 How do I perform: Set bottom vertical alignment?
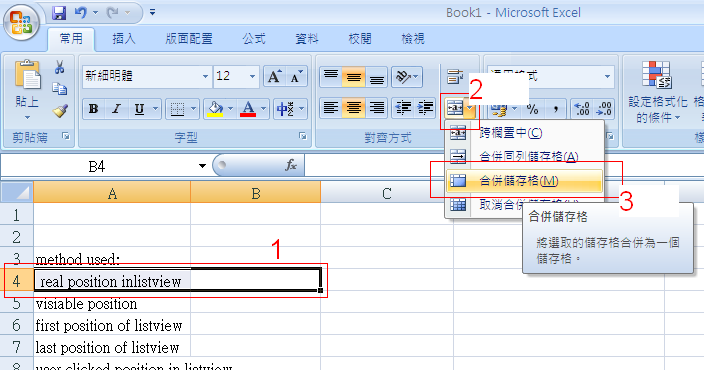(x=376, y=76)
